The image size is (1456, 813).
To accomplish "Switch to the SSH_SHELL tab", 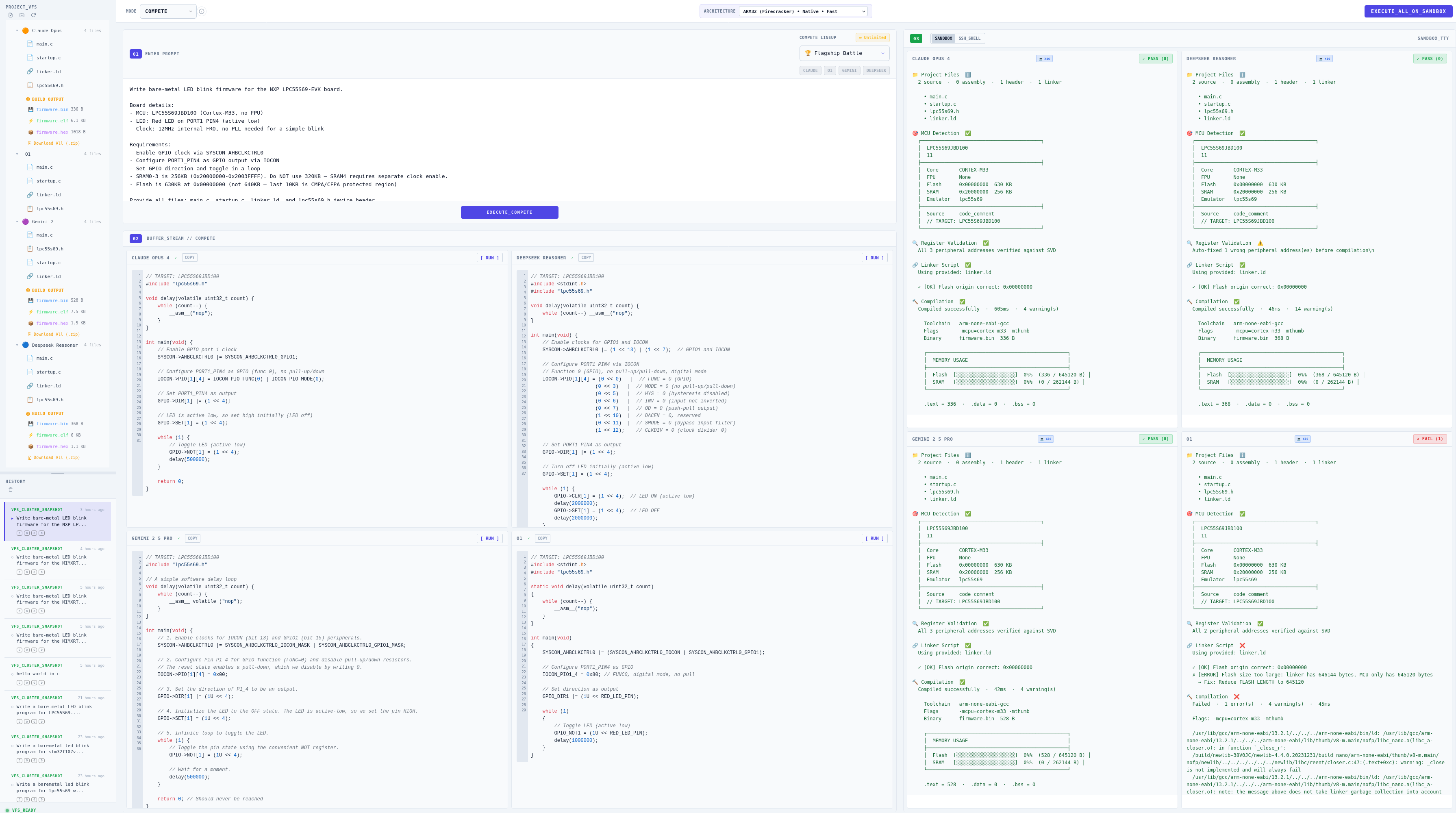I will (x=969, y=39).
